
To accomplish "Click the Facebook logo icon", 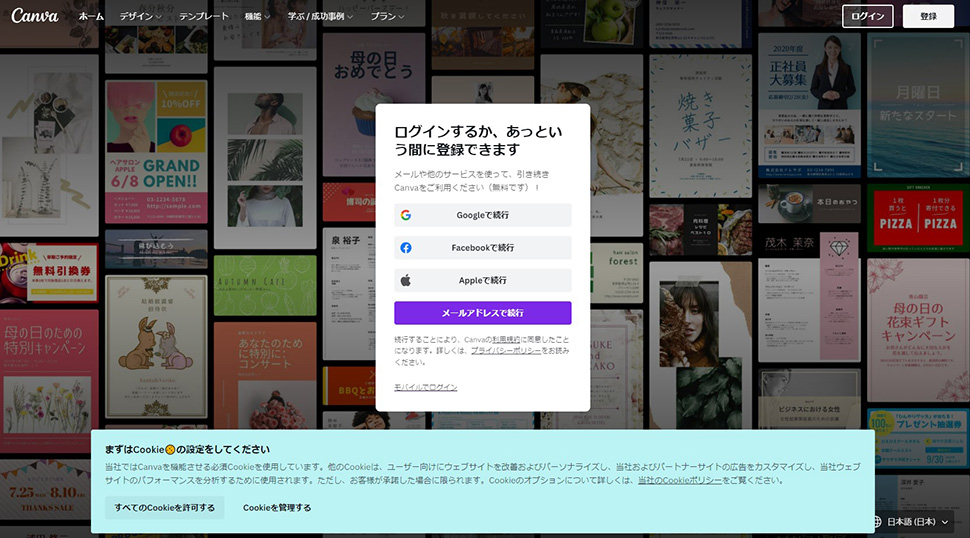I will pyautogui.click(x=406, y=248).
